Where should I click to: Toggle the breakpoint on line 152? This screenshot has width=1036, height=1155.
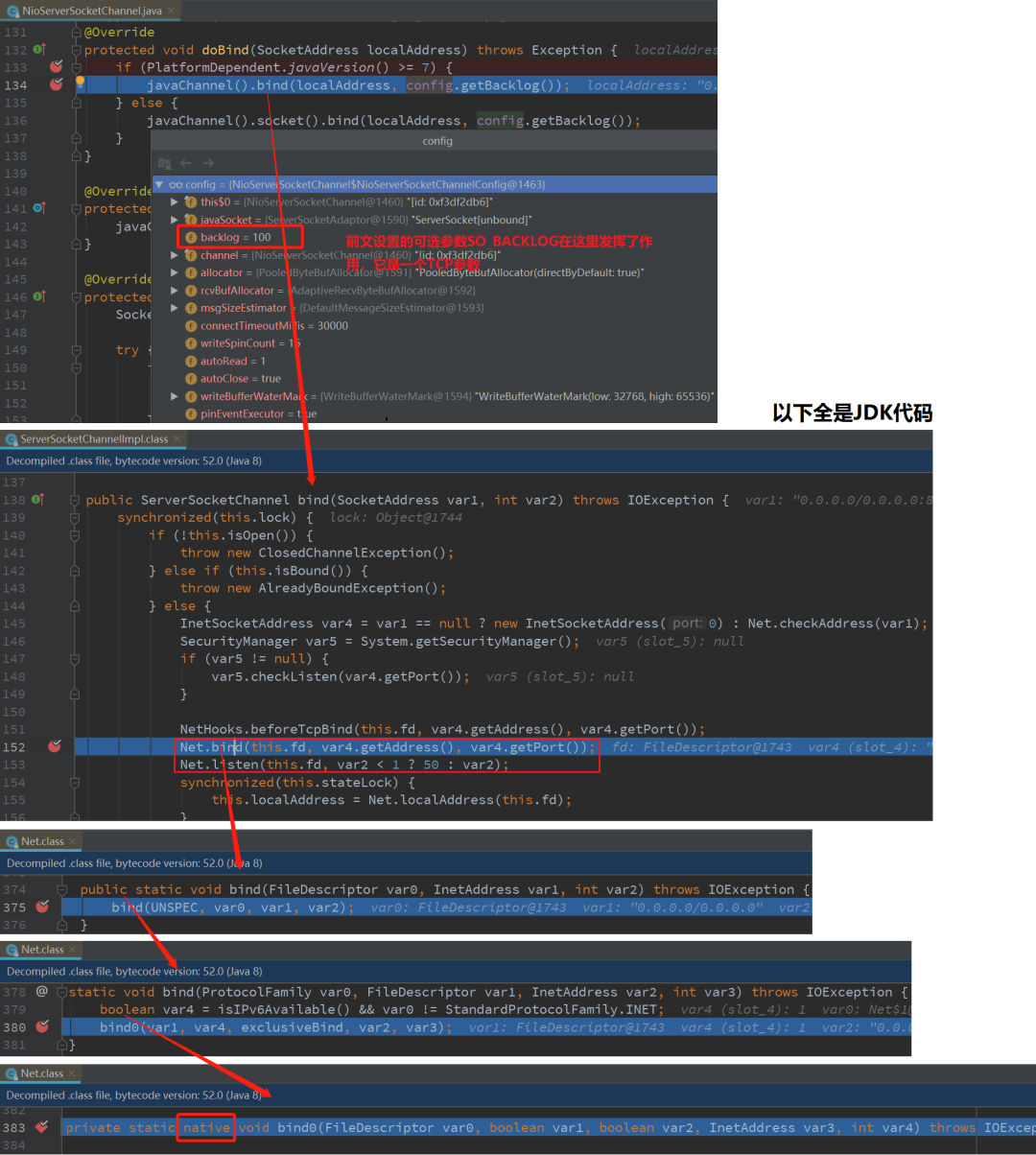pos(55,746)
